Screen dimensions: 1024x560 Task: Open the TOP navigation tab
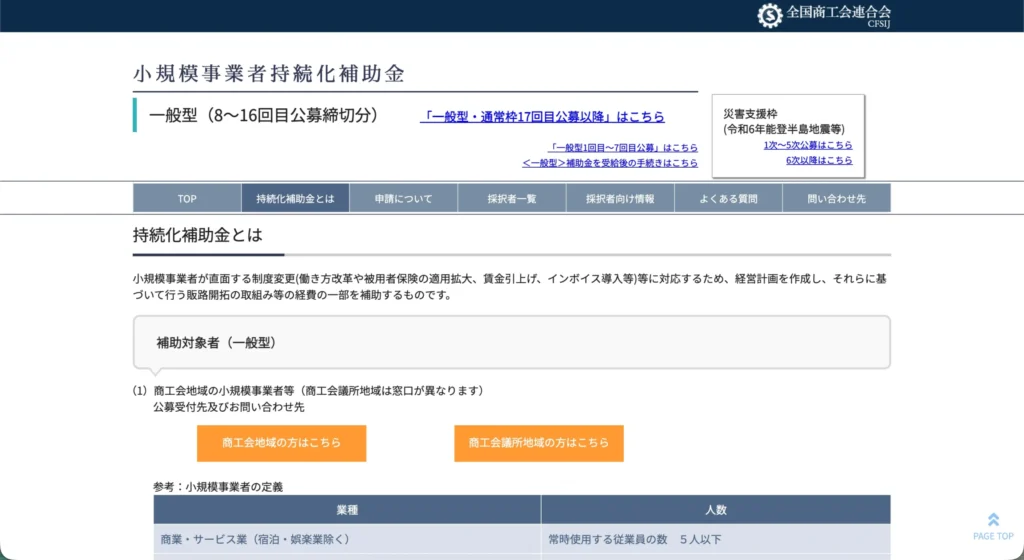pos(187,199)
